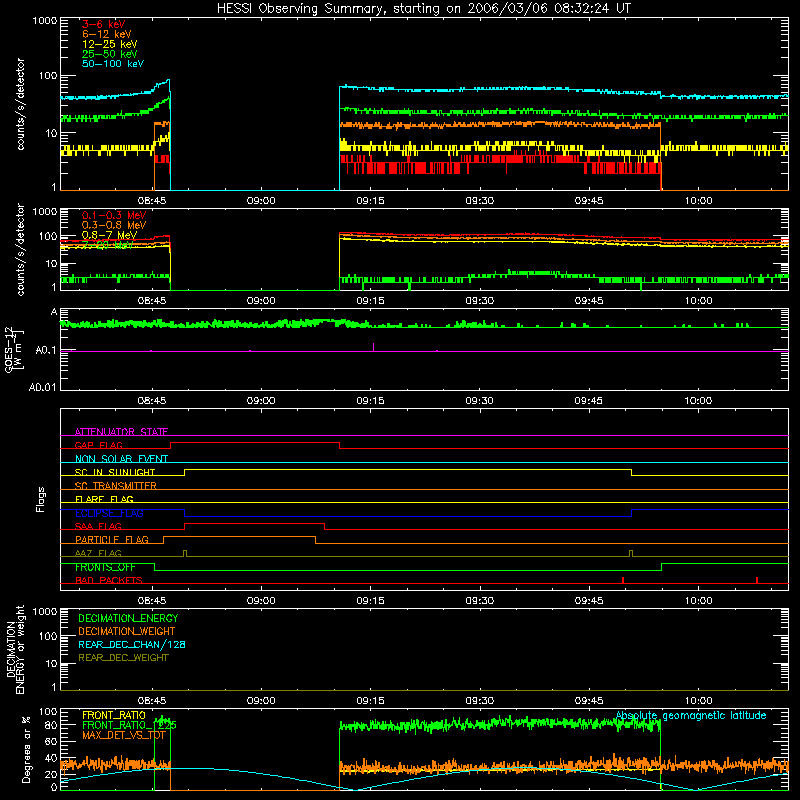Click the MAX_DET_VS_TOT legend label
The height and width of the screenshot is (800, 800).
pos(124,735)
